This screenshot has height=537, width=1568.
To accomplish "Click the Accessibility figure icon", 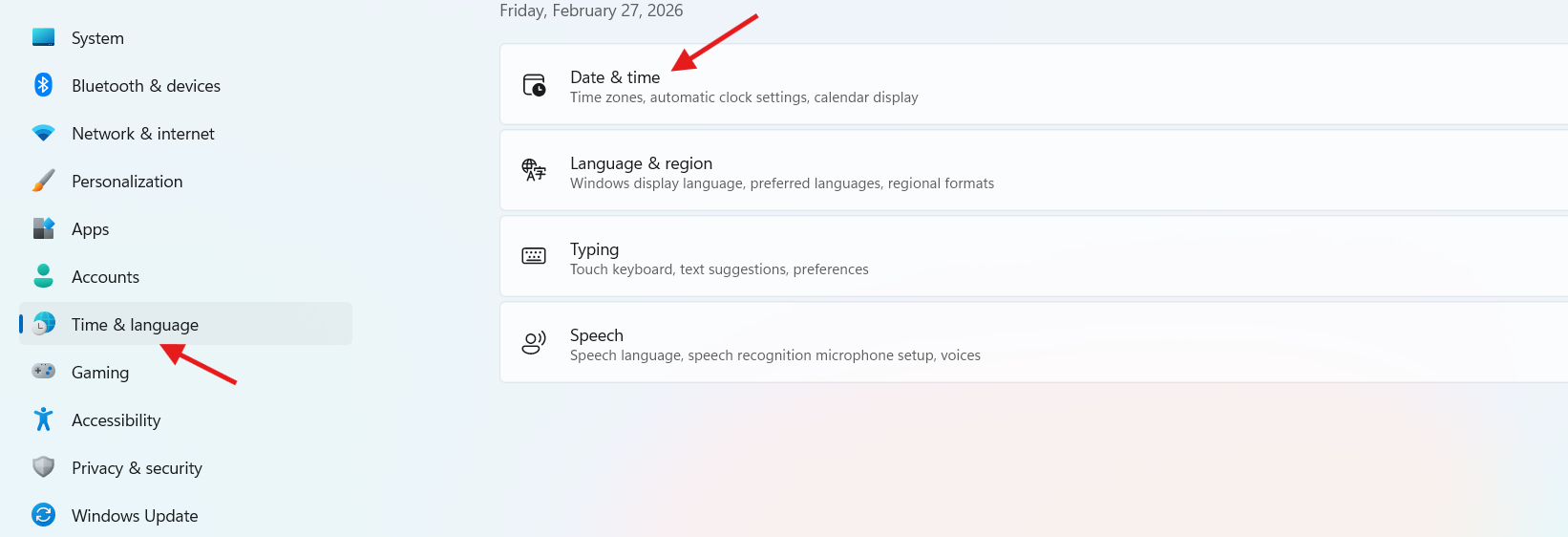I will (44, 419).
